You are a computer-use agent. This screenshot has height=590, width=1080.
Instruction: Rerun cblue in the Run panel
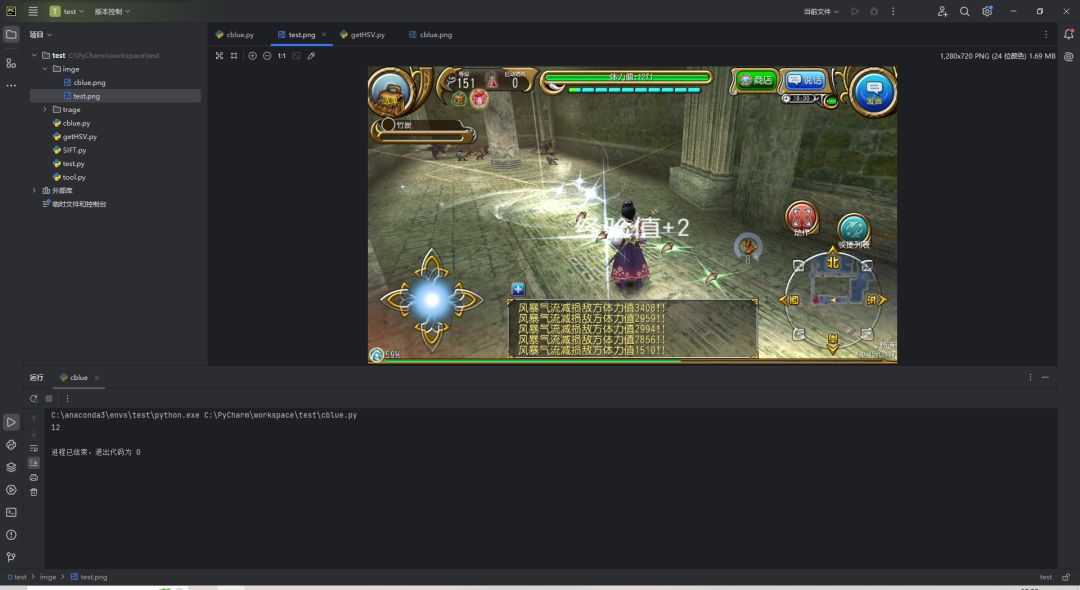(34, 399)
